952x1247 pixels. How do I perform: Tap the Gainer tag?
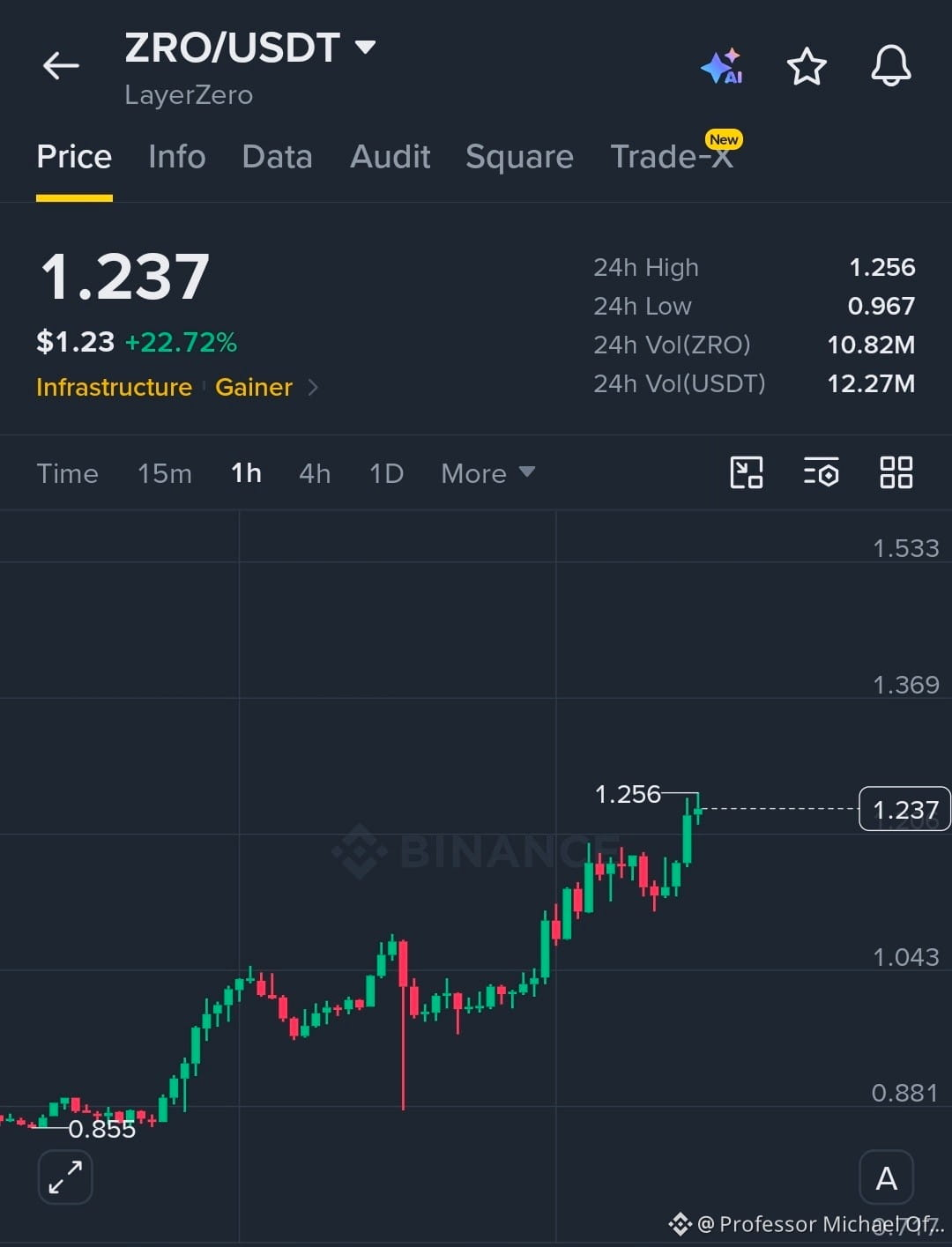point(254,387)
